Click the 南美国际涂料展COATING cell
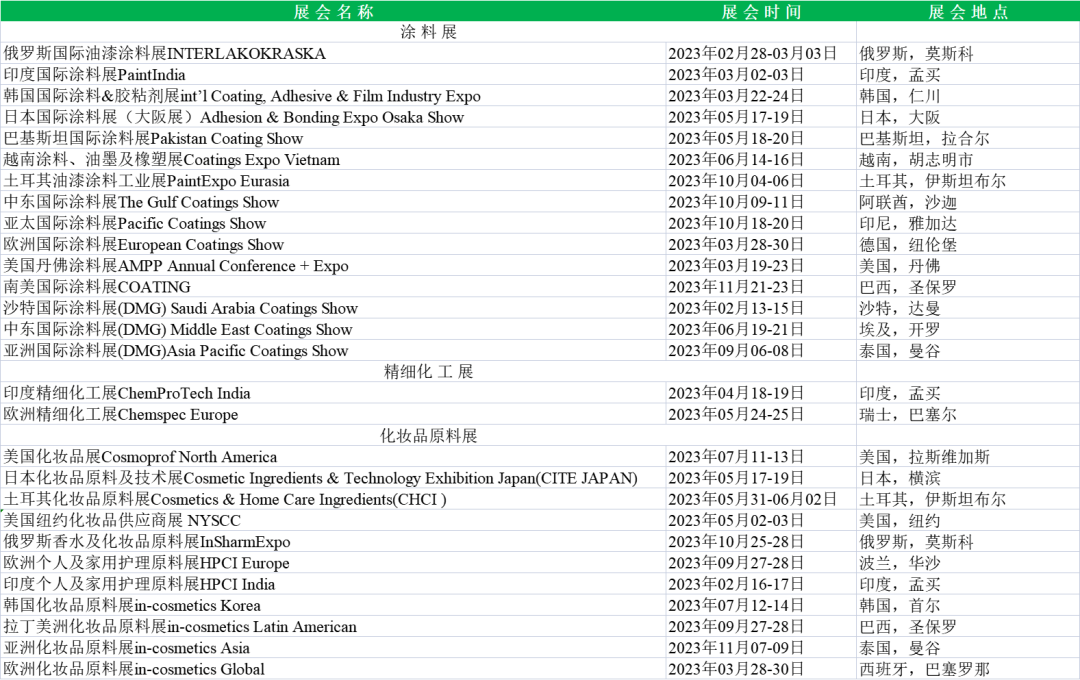The image size is (1080, 680). pyautogui.click(x=333, y=287)
